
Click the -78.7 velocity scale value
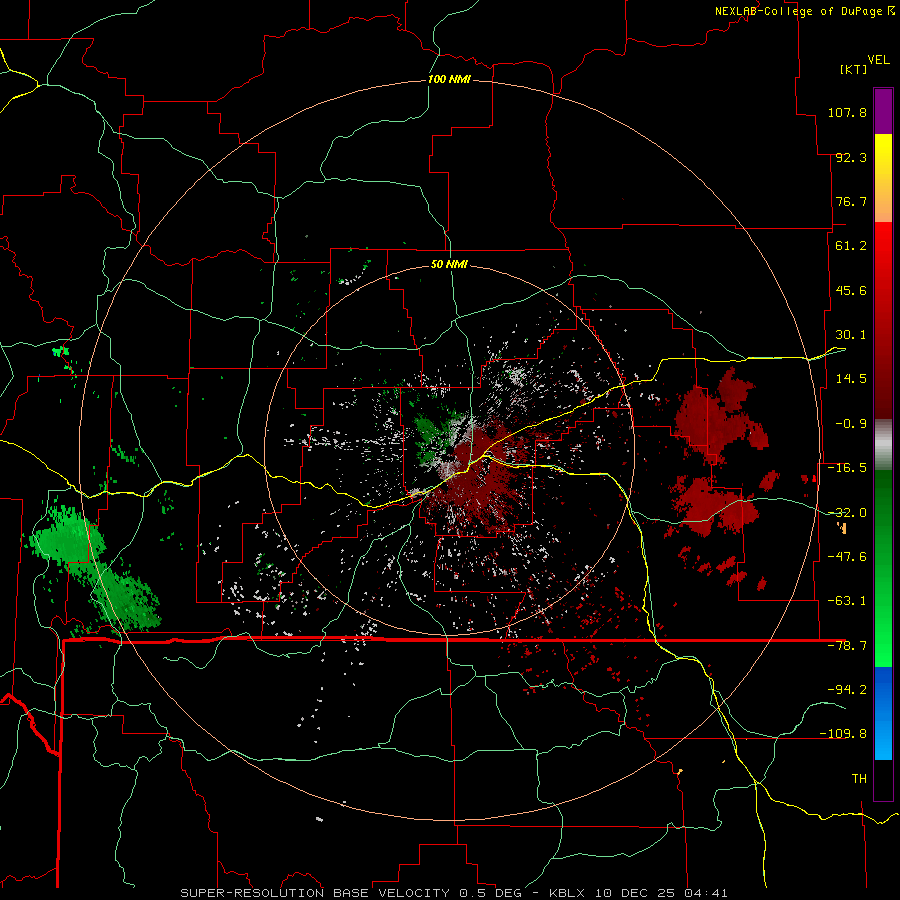[847, 646]
